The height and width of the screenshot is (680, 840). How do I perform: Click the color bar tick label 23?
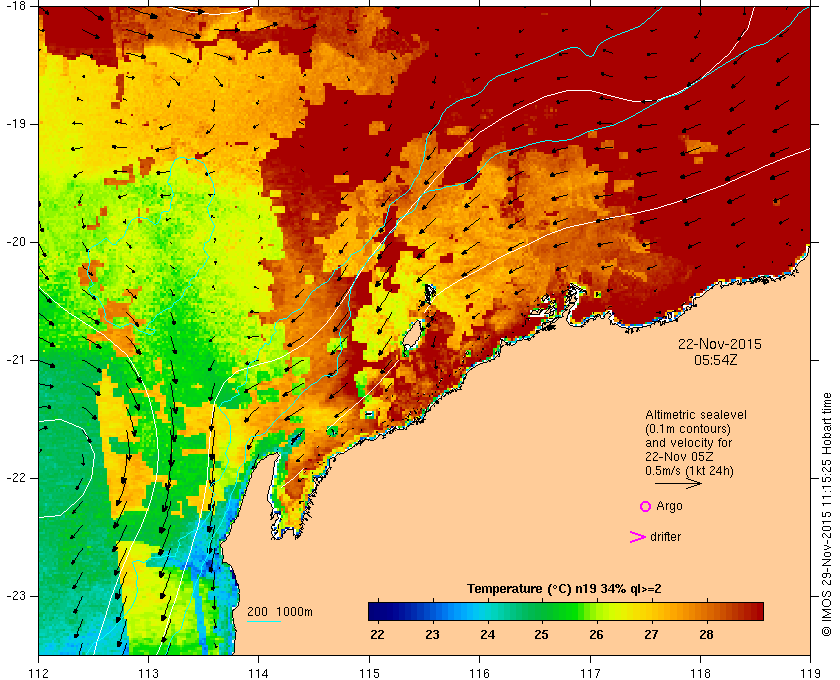click(x=432, y=634)
